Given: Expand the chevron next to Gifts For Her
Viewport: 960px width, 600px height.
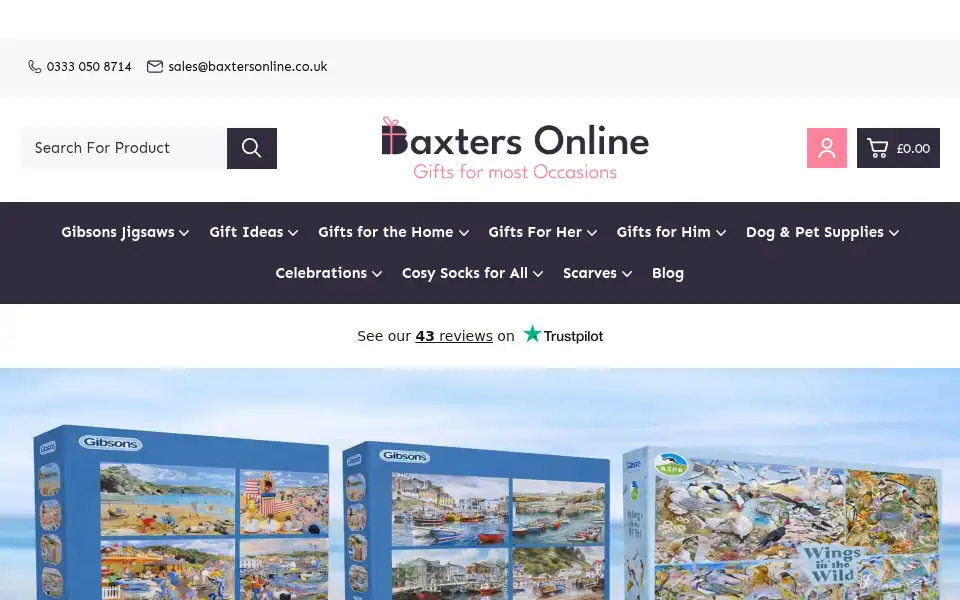Looking at the screenshot, I should [x=592, y=233].
